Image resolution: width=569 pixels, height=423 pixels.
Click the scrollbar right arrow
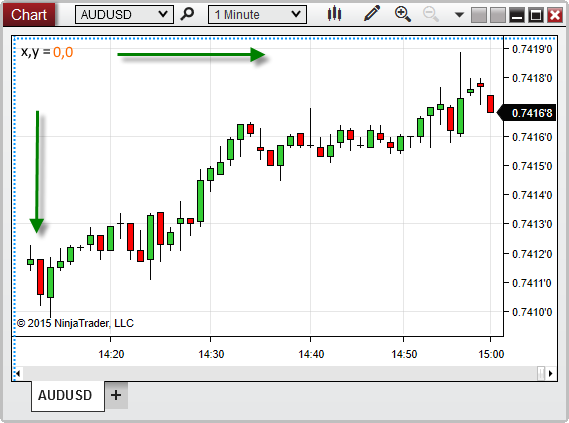[x=550, y=373]
